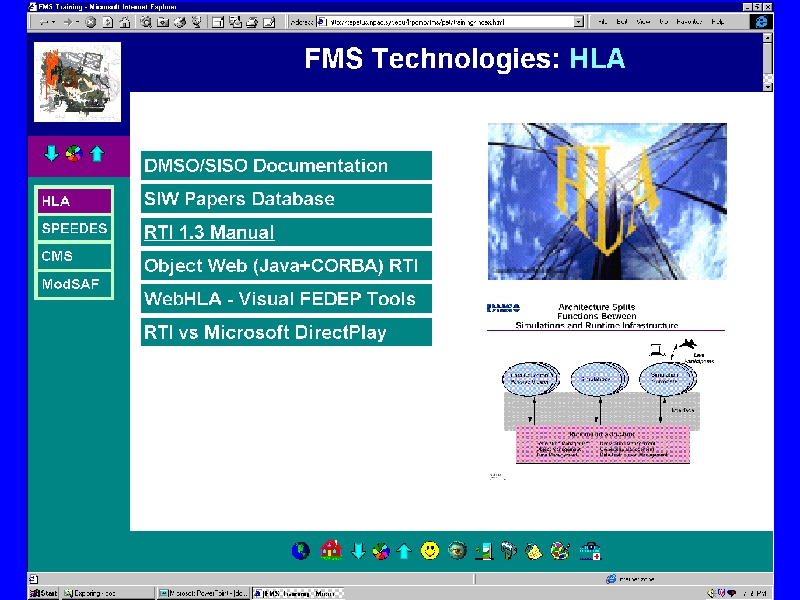Select SPEEDES in the sidebar navigation
The width and height of the screenshot is (800, 600).
[x=74, y=228]
